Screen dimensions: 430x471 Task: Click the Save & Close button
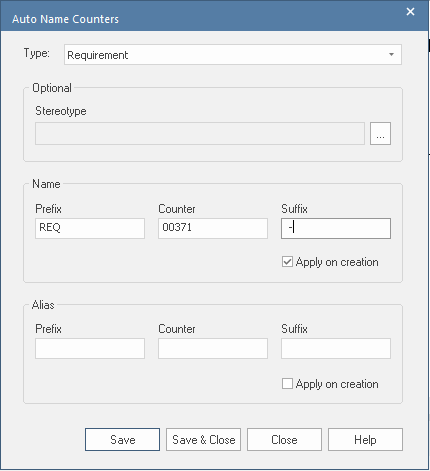[x=203, y=440]
